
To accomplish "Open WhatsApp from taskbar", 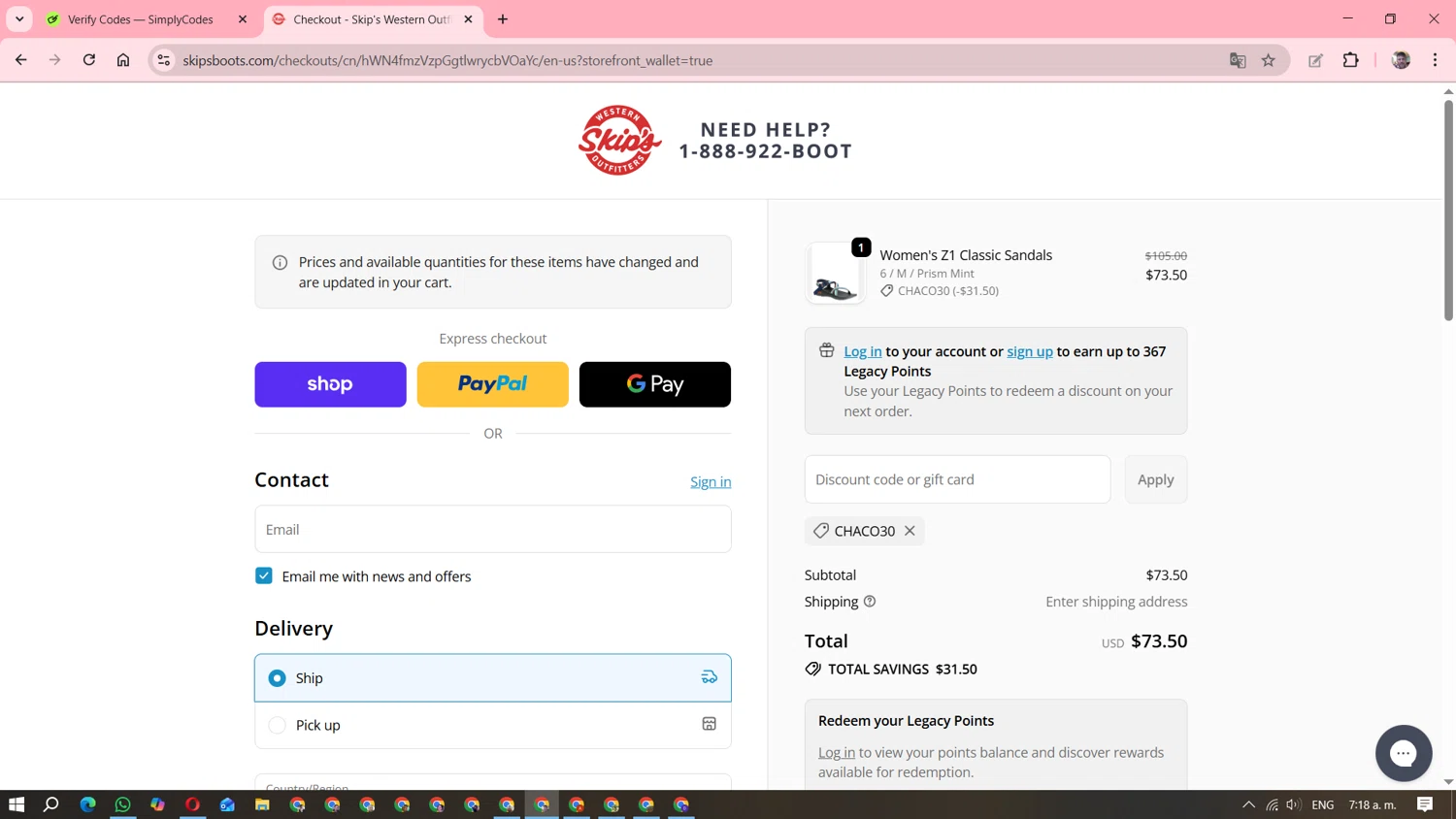I will [x=122, y=804].
